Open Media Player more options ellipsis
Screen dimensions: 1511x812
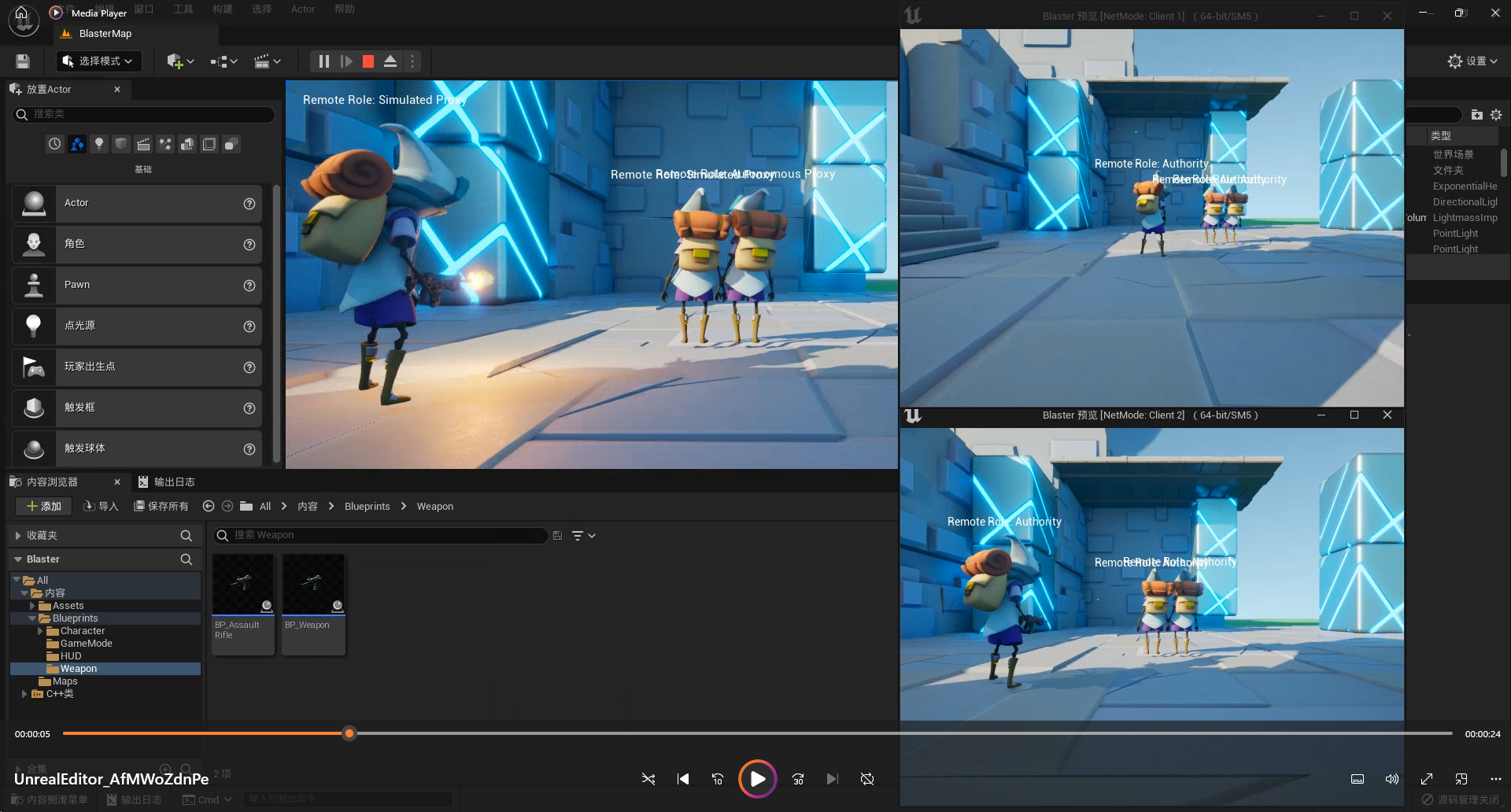pyautogui.click(x=1496, y=779)
